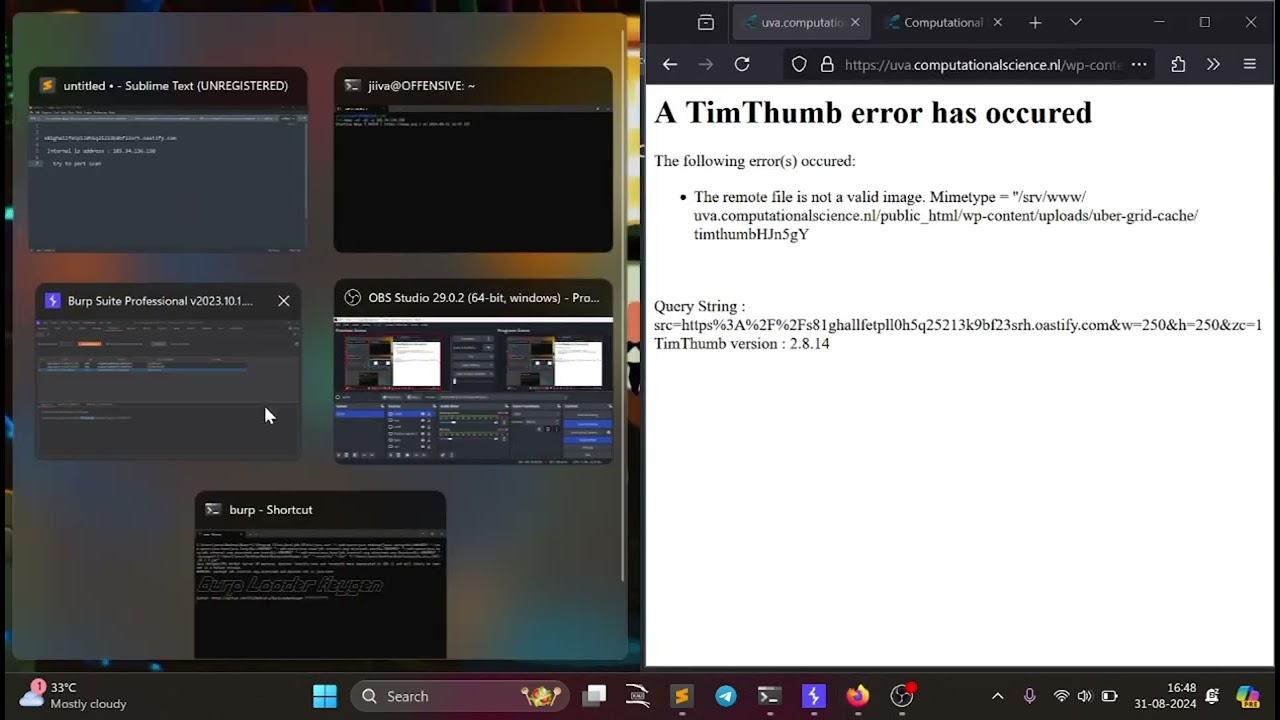Screen dimensions: 1280x720
Task: Select the Burp Suite Professional window thumbnail
Action: click(x=168, y=372)
